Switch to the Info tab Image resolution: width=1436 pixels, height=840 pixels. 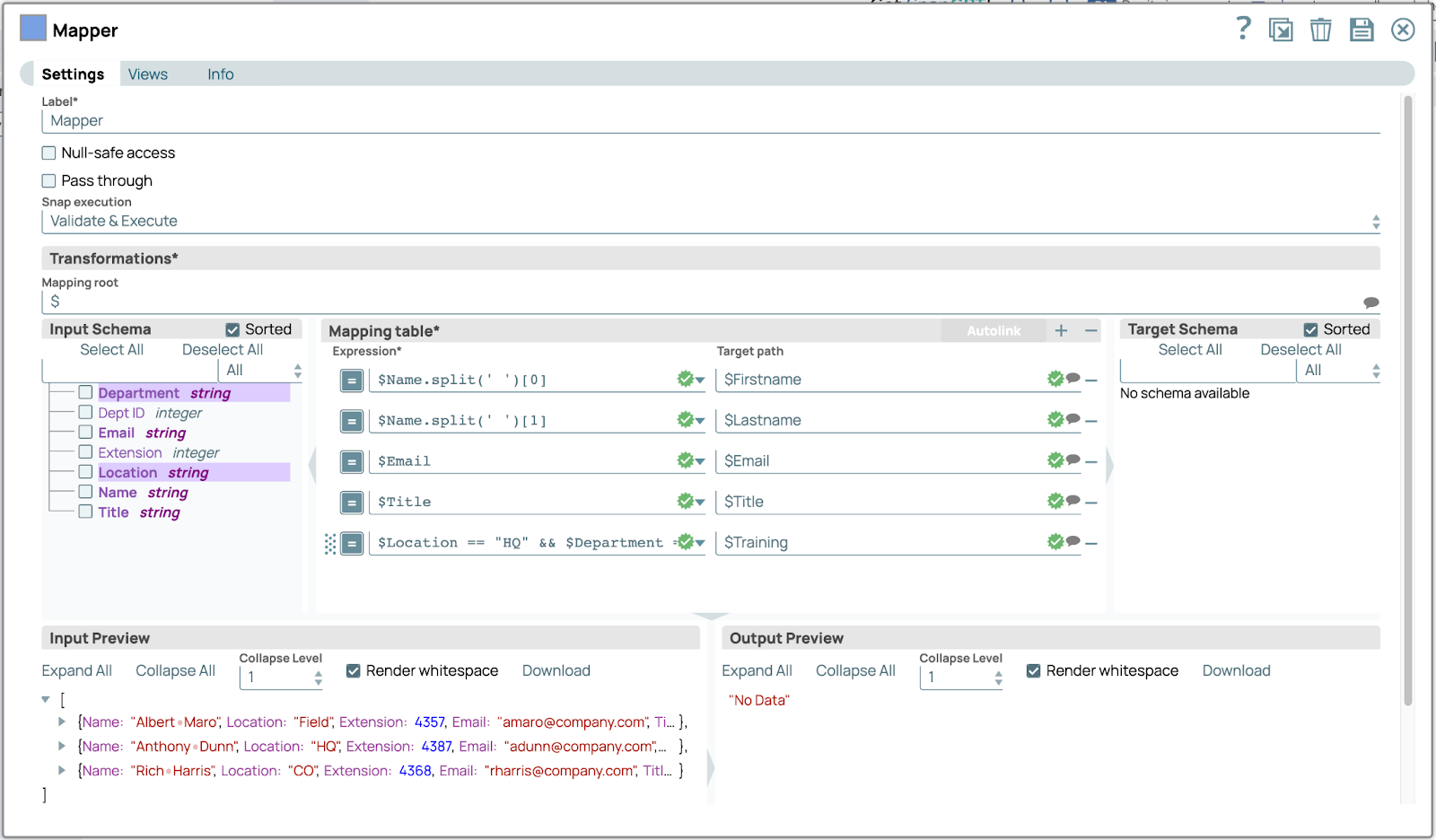click(220, 74)
